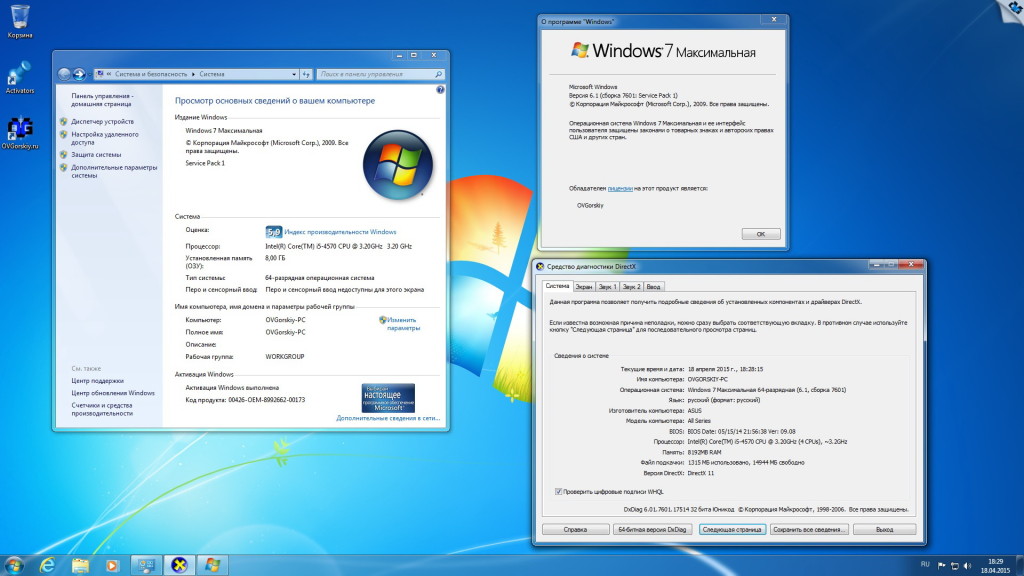Select the Экран tab in DirectX tool
Viewport: 1024px width, 576px height.
584,287
